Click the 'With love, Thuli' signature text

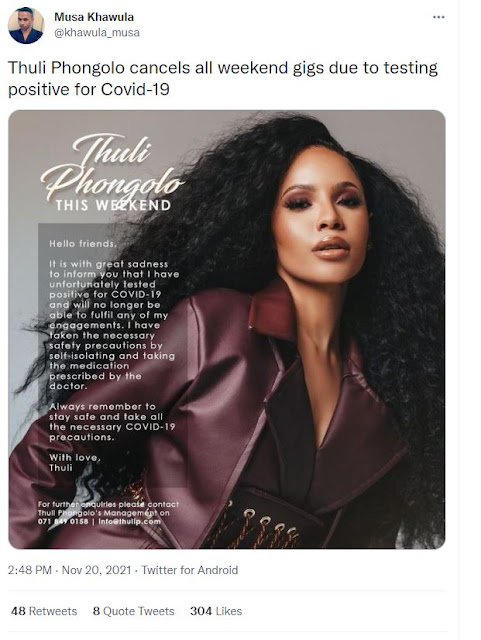[x=75, y=462]
